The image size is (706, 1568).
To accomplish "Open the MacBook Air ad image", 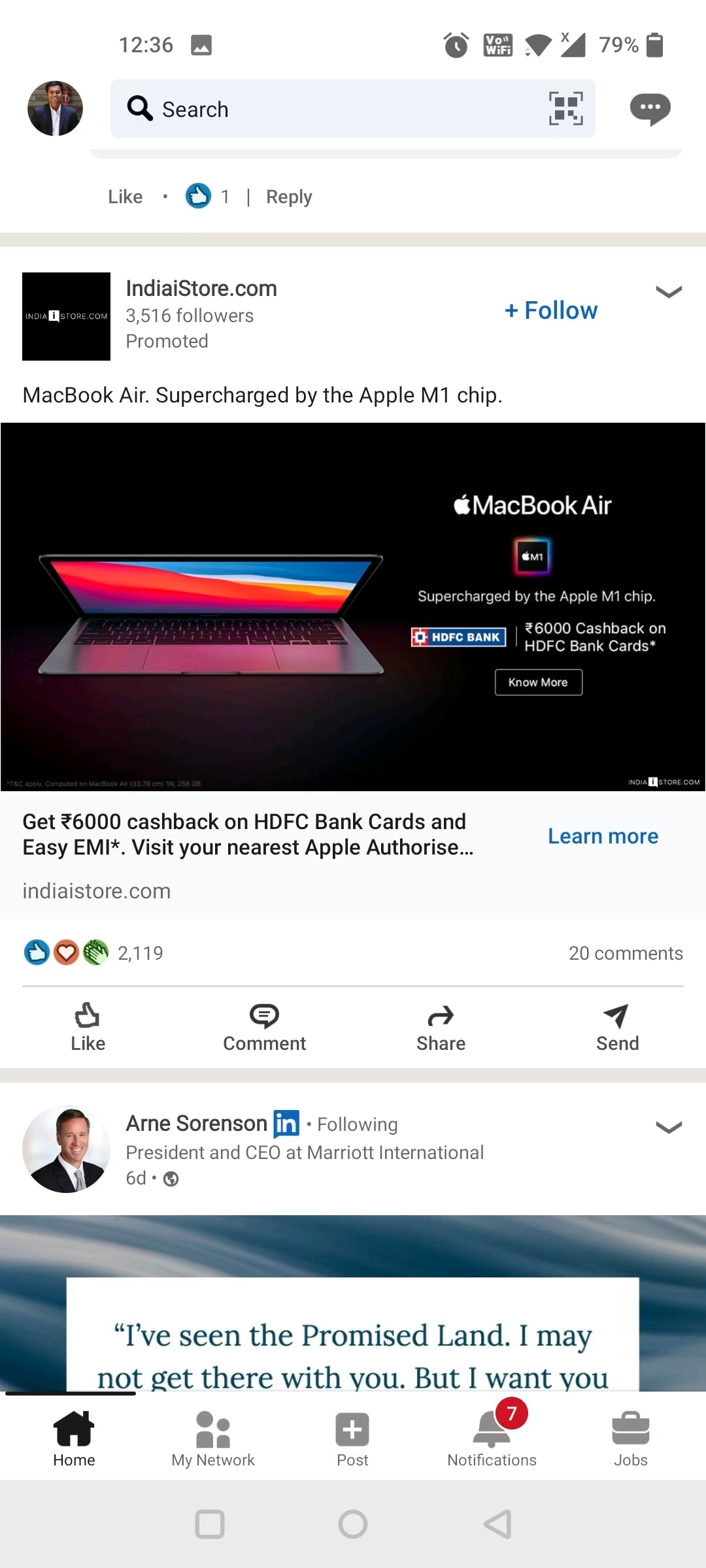I will (353, 607).
